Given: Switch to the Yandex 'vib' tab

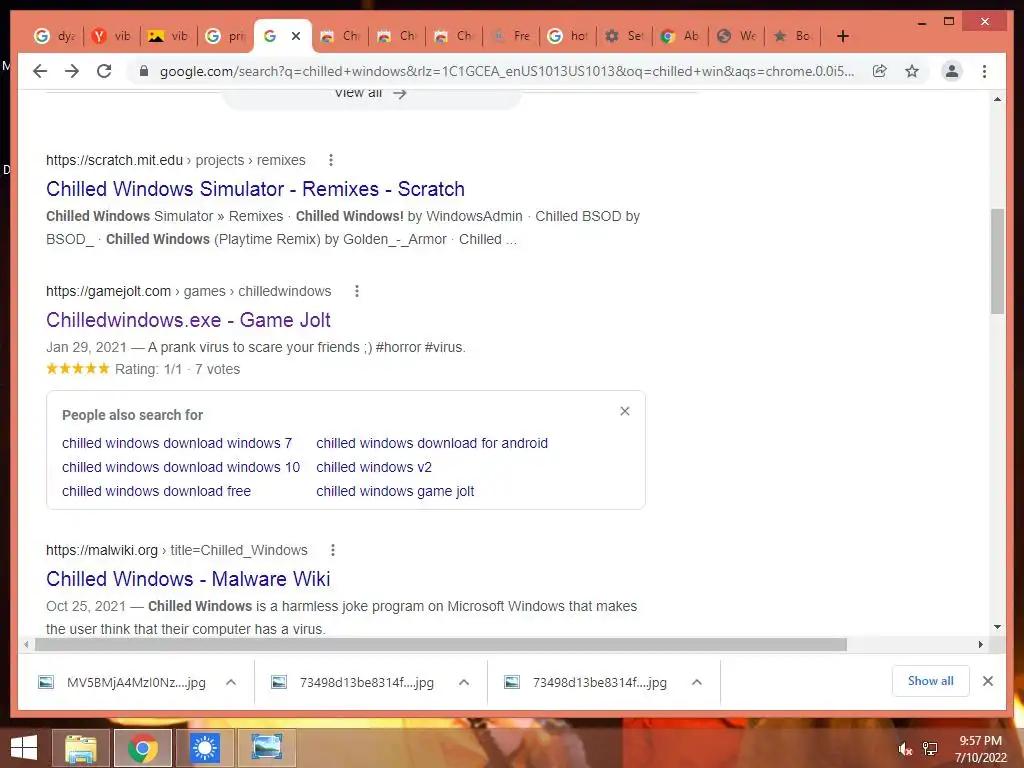Looking at the screenshot, I should click(112, 36).
